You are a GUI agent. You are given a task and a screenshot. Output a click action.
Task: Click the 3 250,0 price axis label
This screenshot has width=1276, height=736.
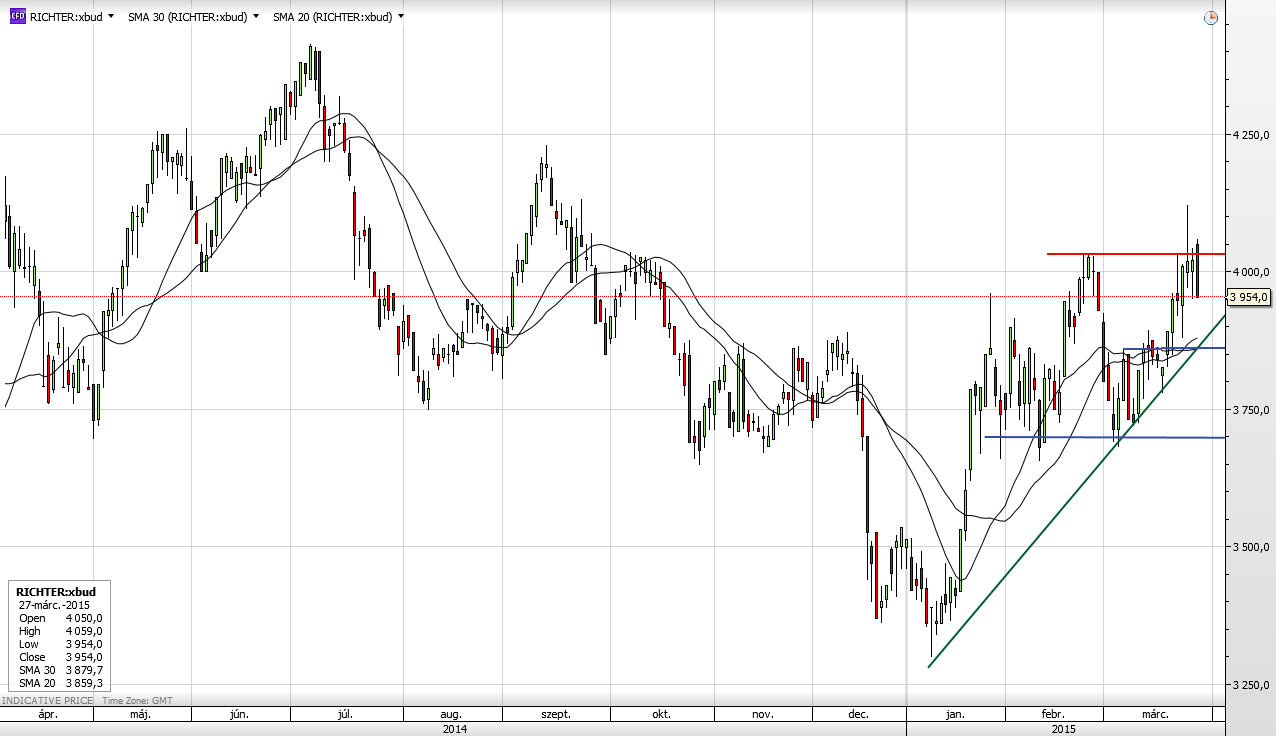[x=1252, y=685]
